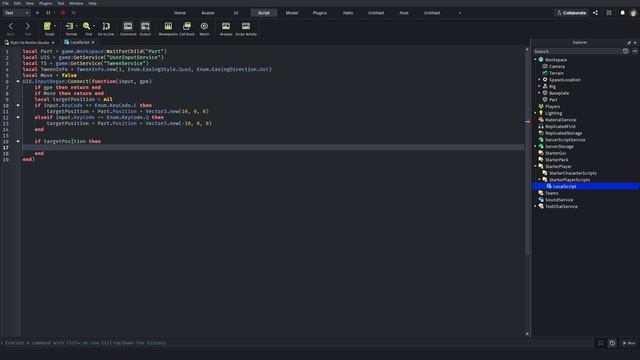Screen dimensions: 640x360
Task: Open the Format dropdown arrow
Action: (x=77, y=27)
